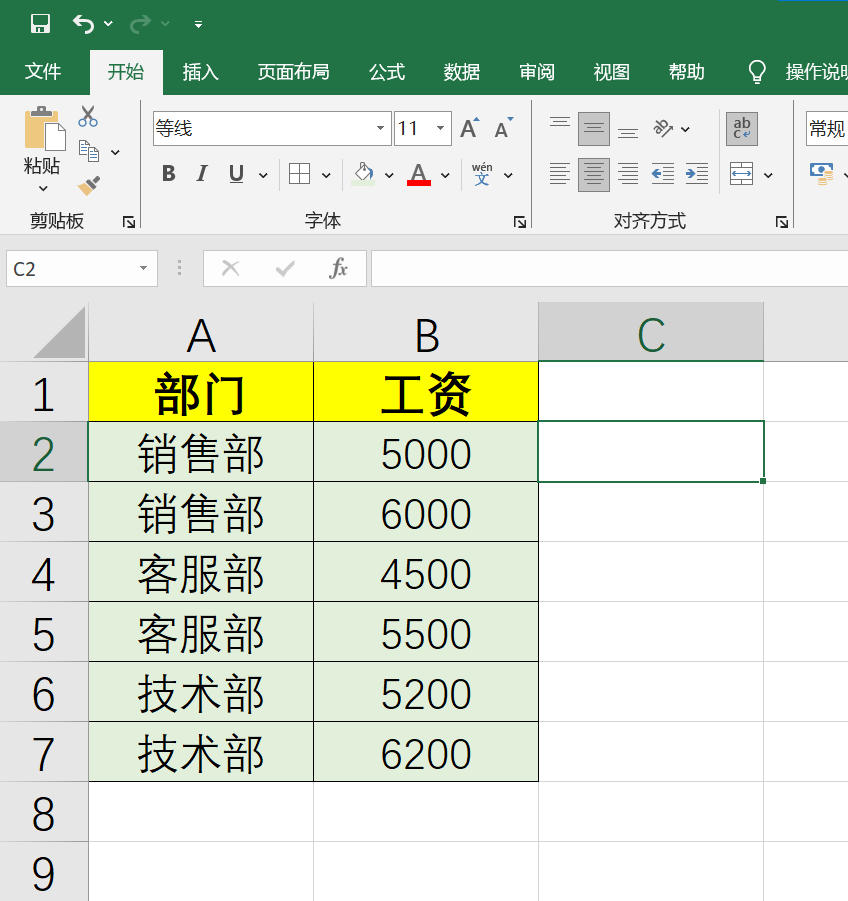Image resolution: width=848 pixels, height=901 pixels.
Task: Click the wén phonetic guide icon
Action: pos(482,174)
